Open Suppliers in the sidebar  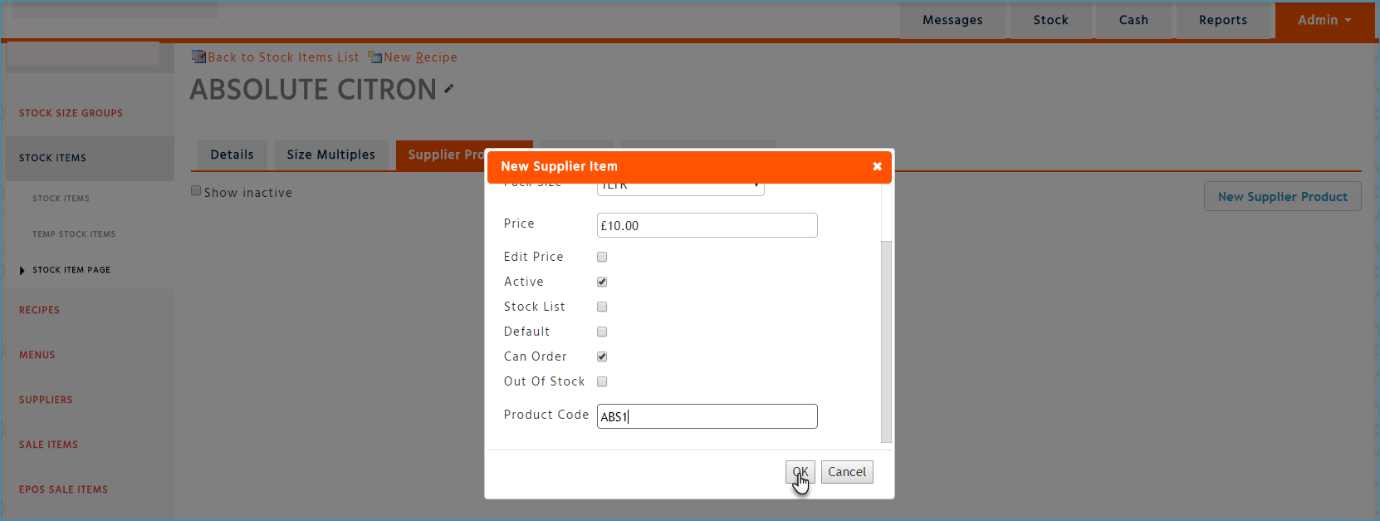pos(46,400)
